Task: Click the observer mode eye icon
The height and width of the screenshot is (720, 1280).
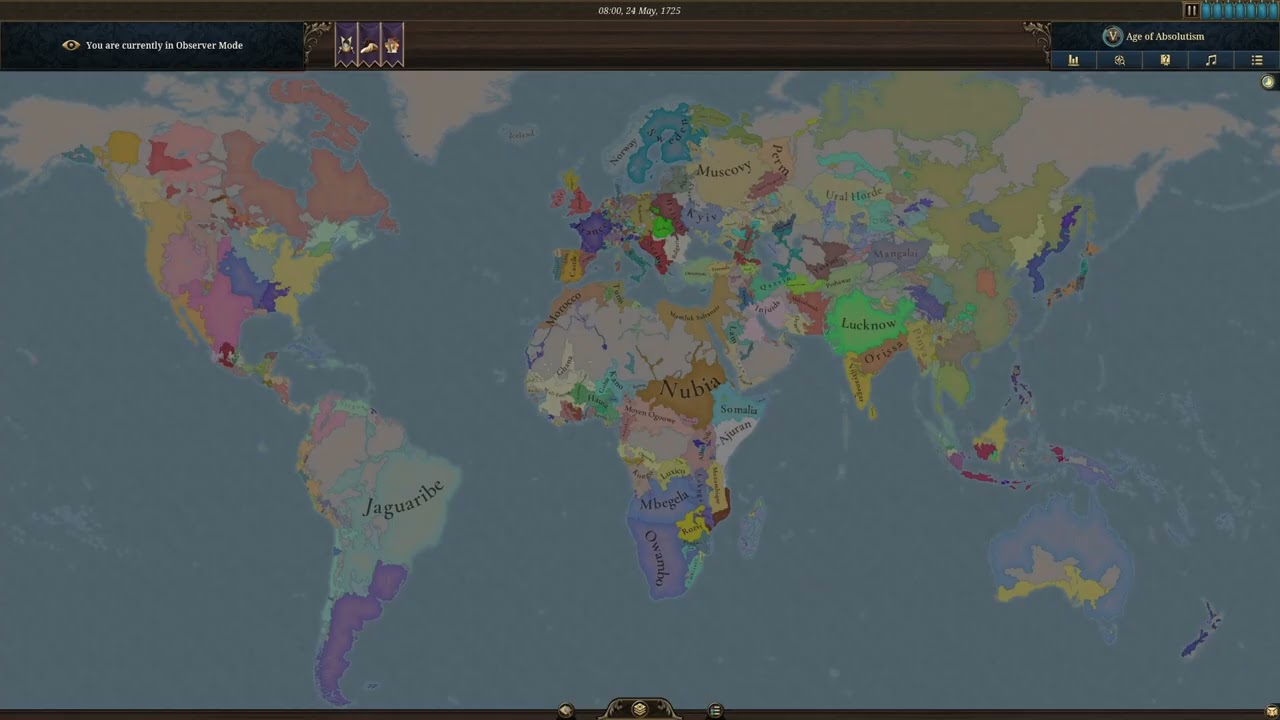Action: (x=71, y=45)
